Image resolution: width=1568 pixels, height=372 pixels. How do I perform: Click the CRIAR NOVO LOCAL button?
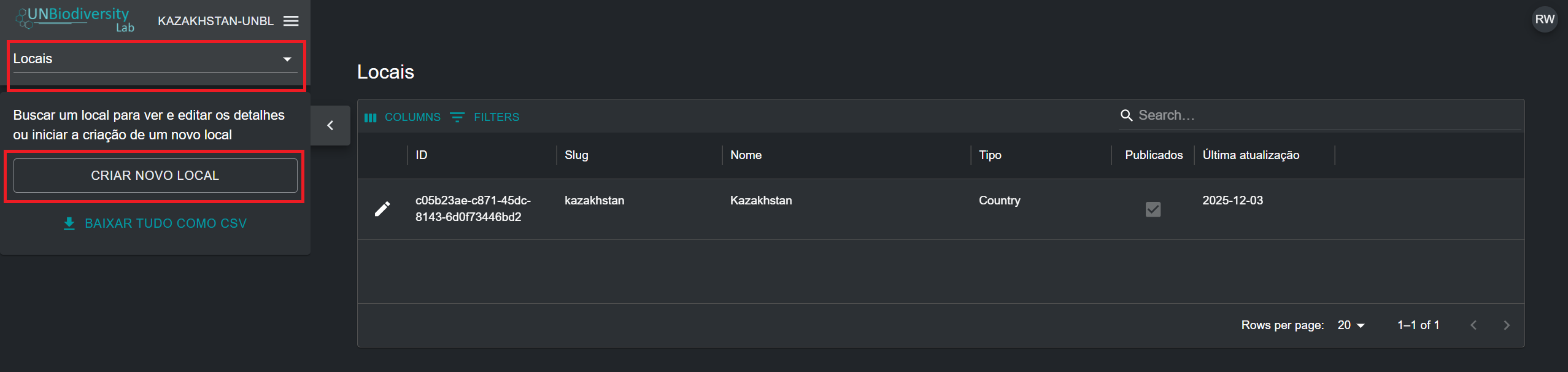tap(155, 176)
